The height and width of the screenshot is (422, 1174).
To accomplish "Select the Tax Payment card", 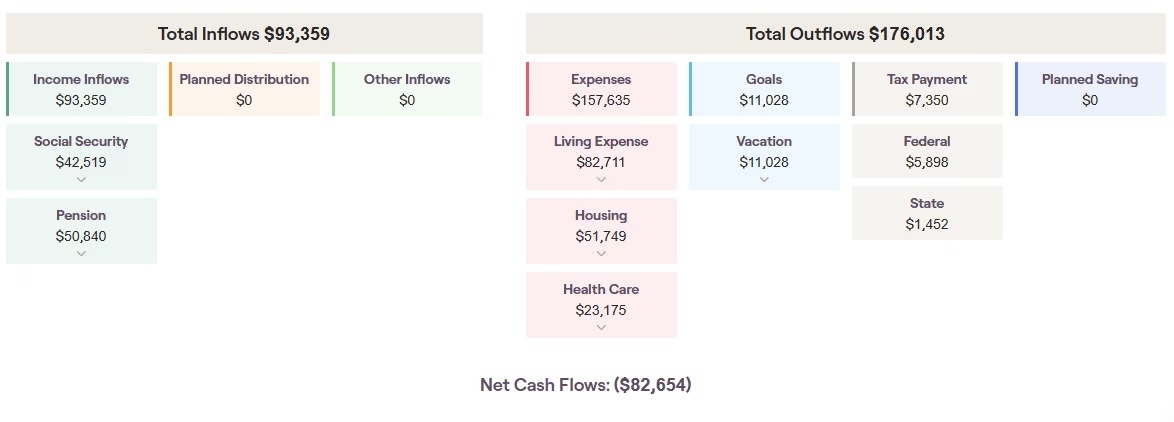I will [x=927, y=89].
